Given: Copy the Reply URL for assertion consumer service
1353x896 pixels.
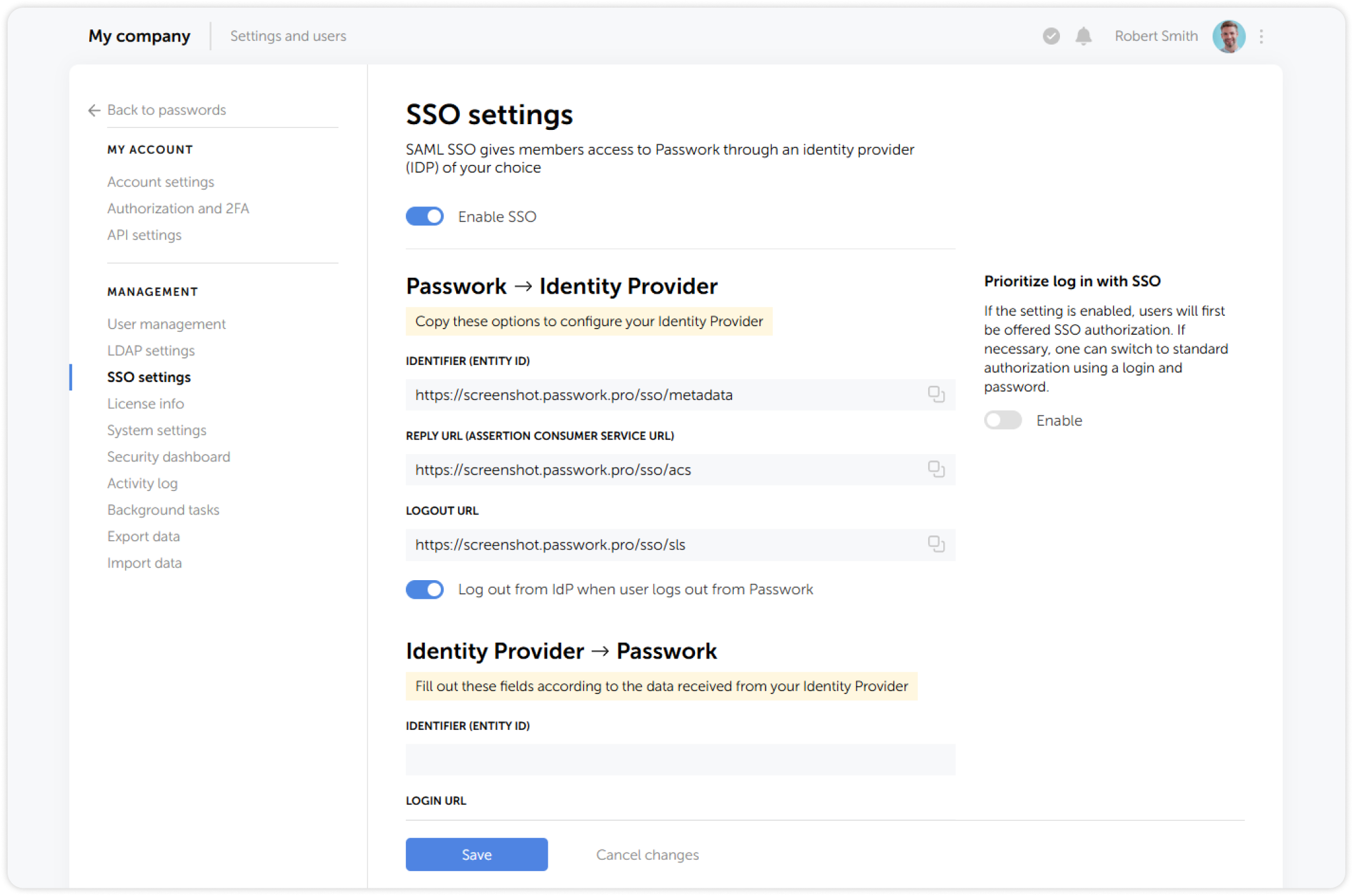Looking at the screenshot, I should tap(936, 469).
